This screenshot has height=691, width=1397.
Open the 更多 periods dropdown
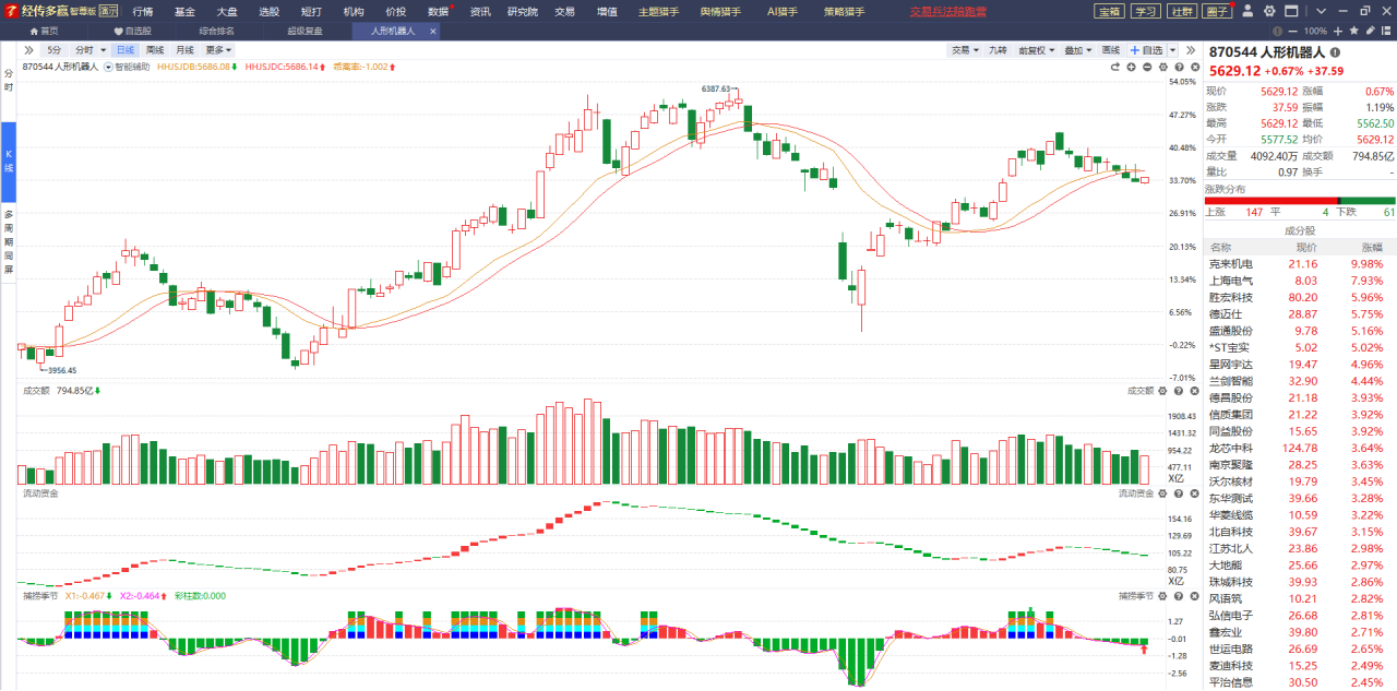point(219,50)
